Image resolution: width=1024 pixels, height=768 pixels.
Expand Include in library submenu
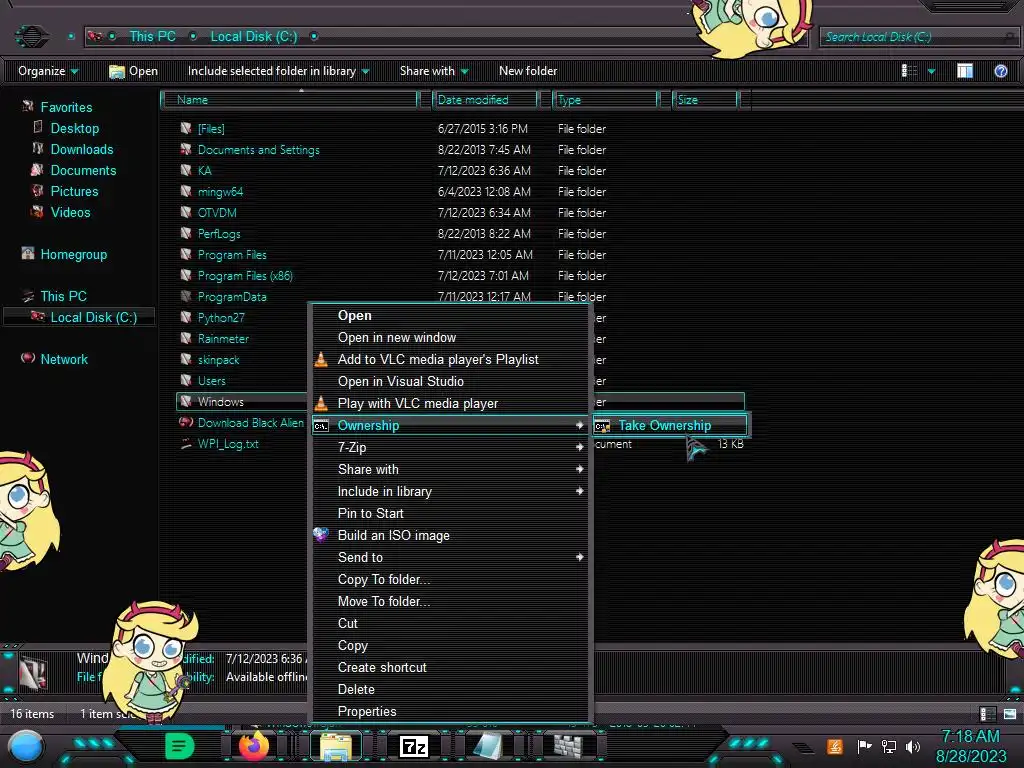coord(449,491)
